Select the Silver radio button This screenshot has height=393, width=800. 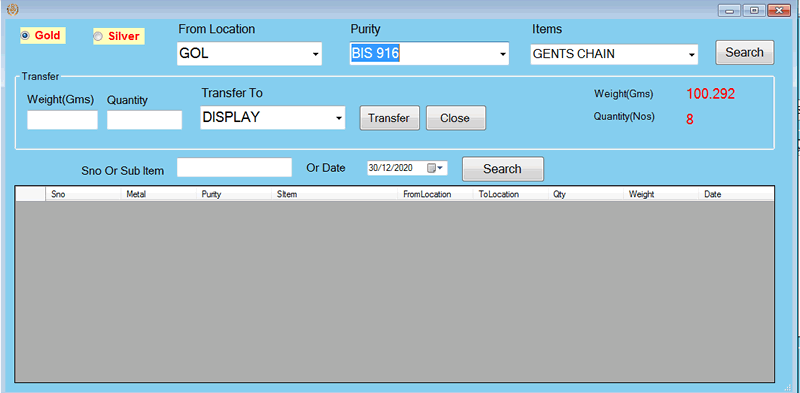coord(98,36)
